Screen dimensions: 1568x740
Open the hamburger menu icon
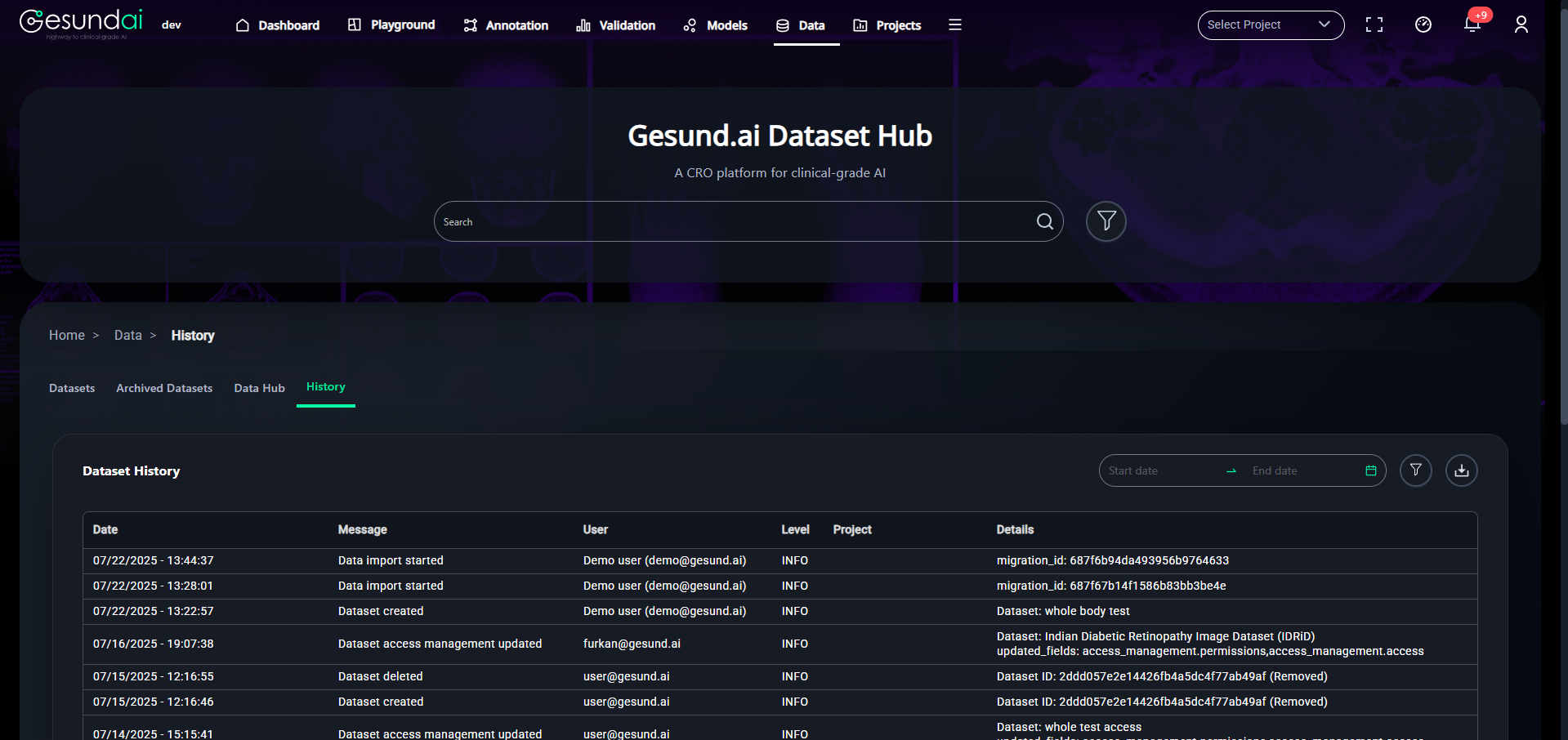[954, 25]
